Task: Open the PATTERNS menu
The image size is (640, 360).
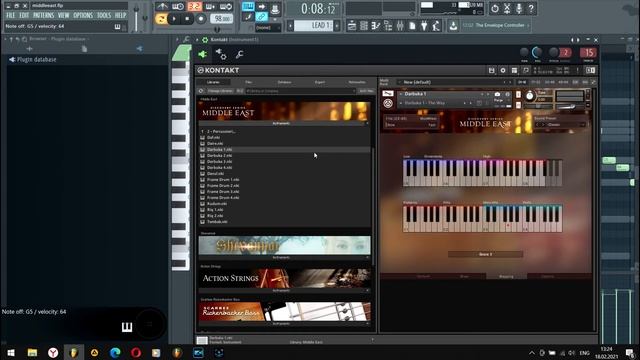Action: (x=43, y=16)
